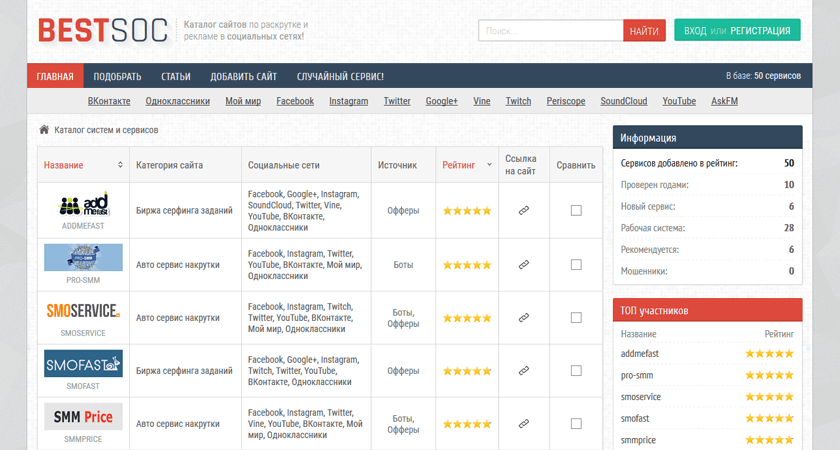Filter by ВКонтакте network link
Screen dimensions: 840x450
pos(109,101)
